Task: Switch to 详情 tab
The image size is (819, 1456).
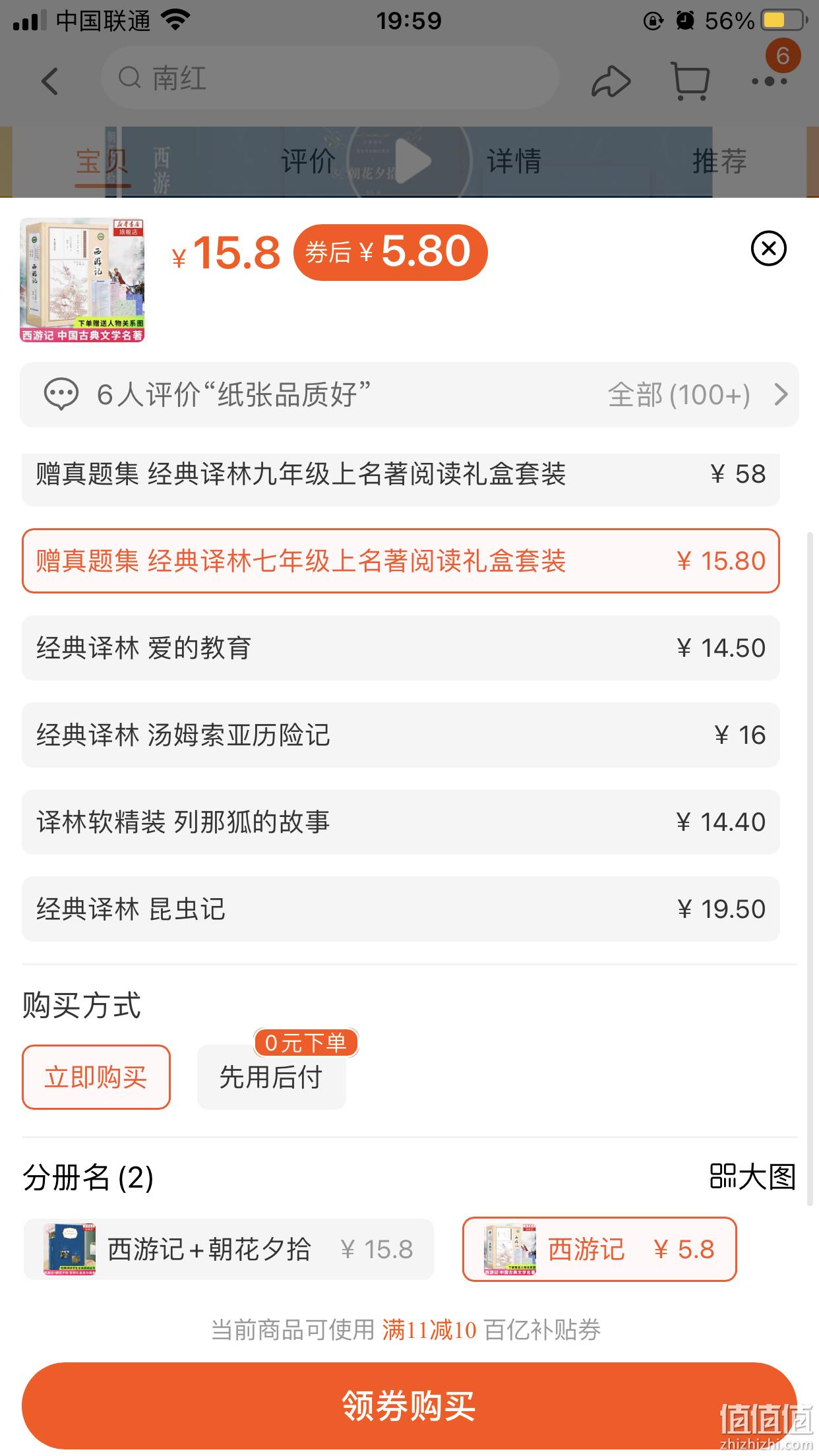Action: [514, 161]
